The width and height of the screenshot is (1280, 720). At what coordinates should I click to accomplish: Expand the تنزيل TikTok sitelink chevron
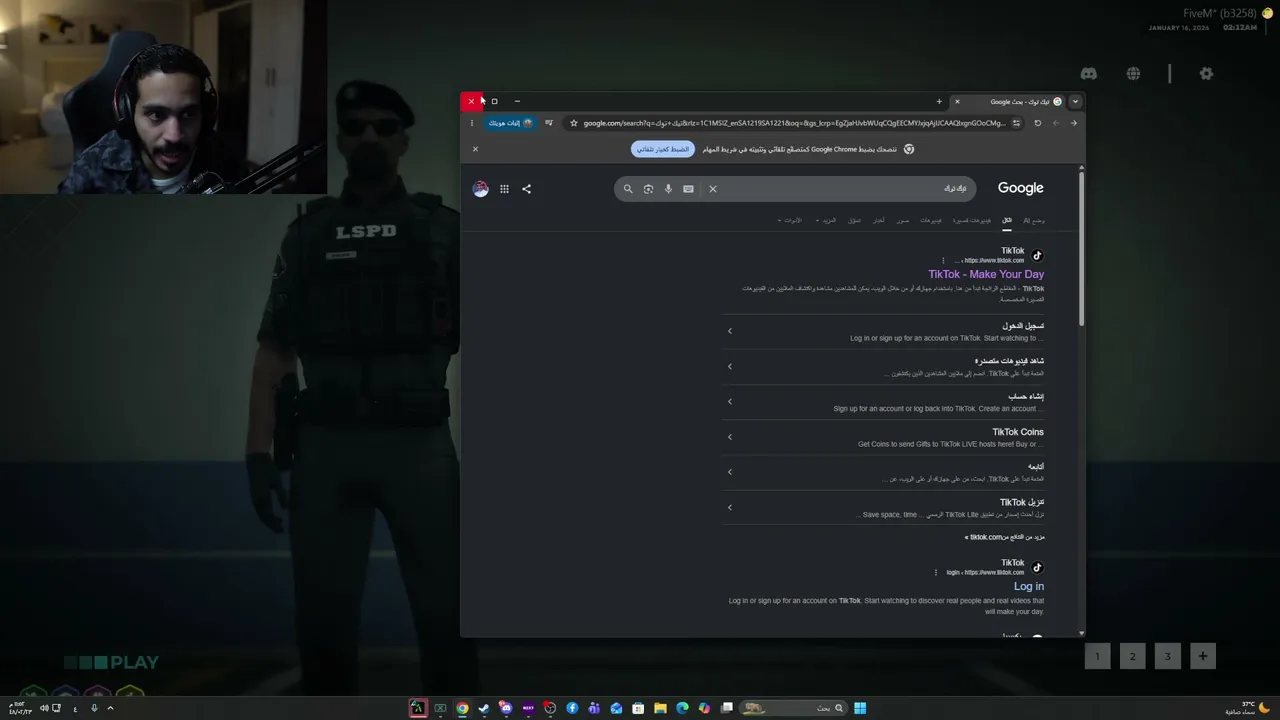tap(730, 507)
